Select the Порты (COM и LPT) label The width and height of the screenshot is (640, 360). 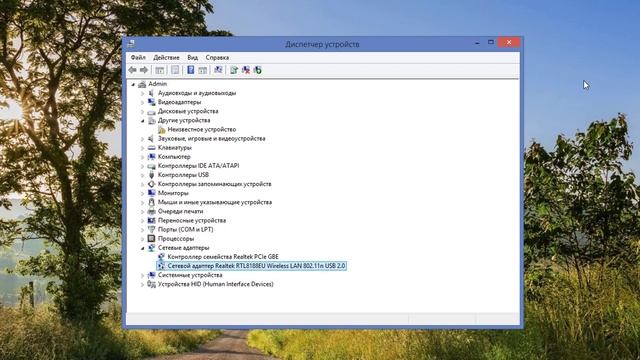click(185, 229)
